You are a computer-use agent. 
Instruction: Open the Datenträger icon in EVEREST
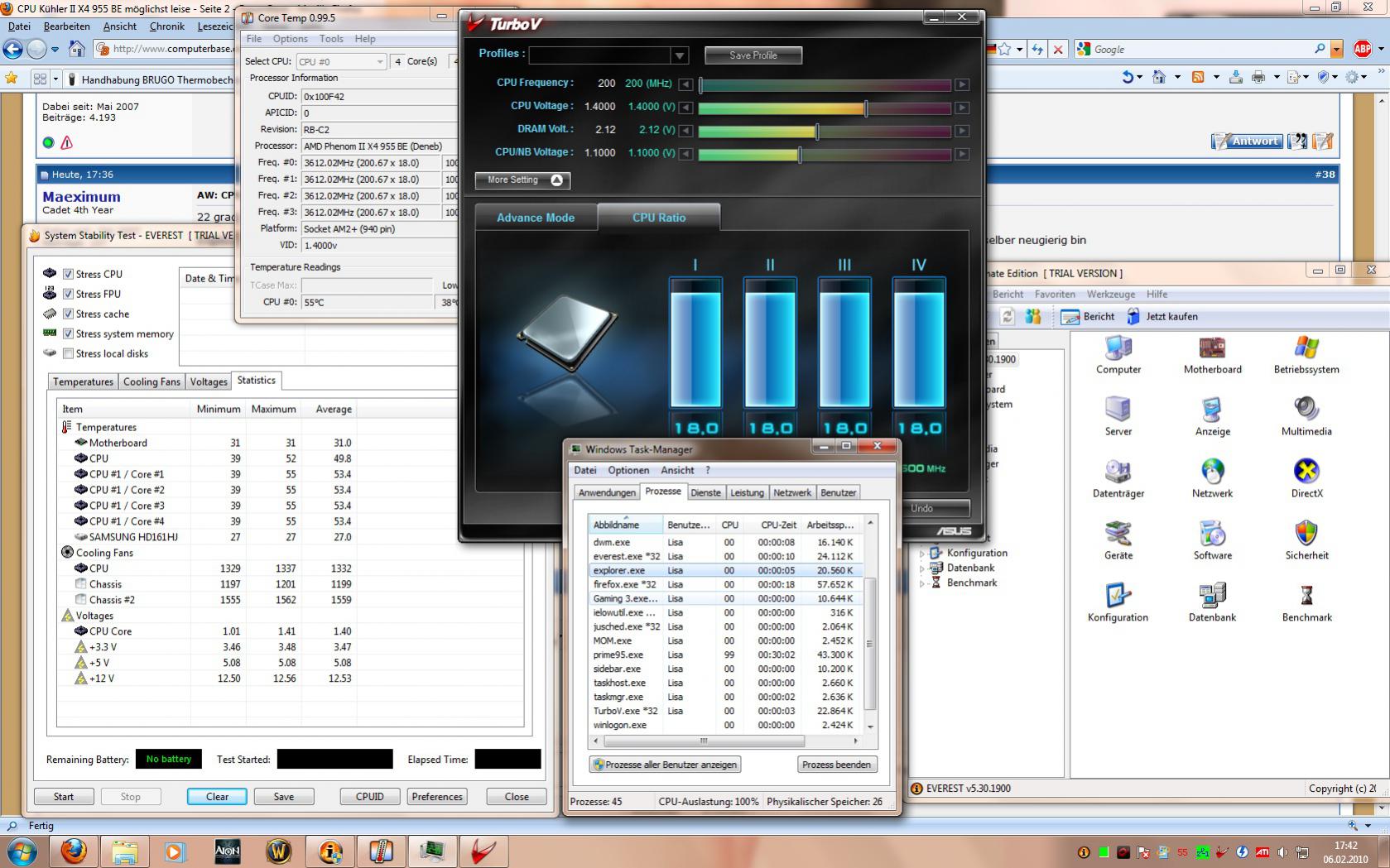(1118, 478)
